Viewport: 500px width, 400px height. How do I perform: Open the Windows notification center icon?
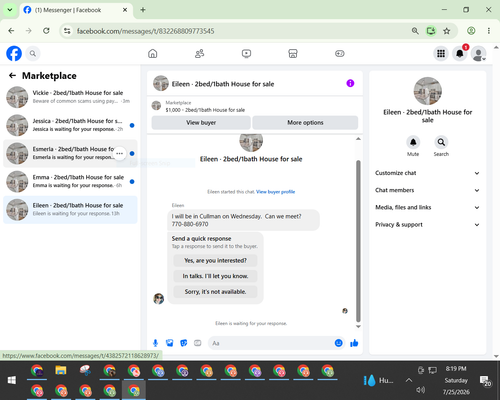[485, 380]
